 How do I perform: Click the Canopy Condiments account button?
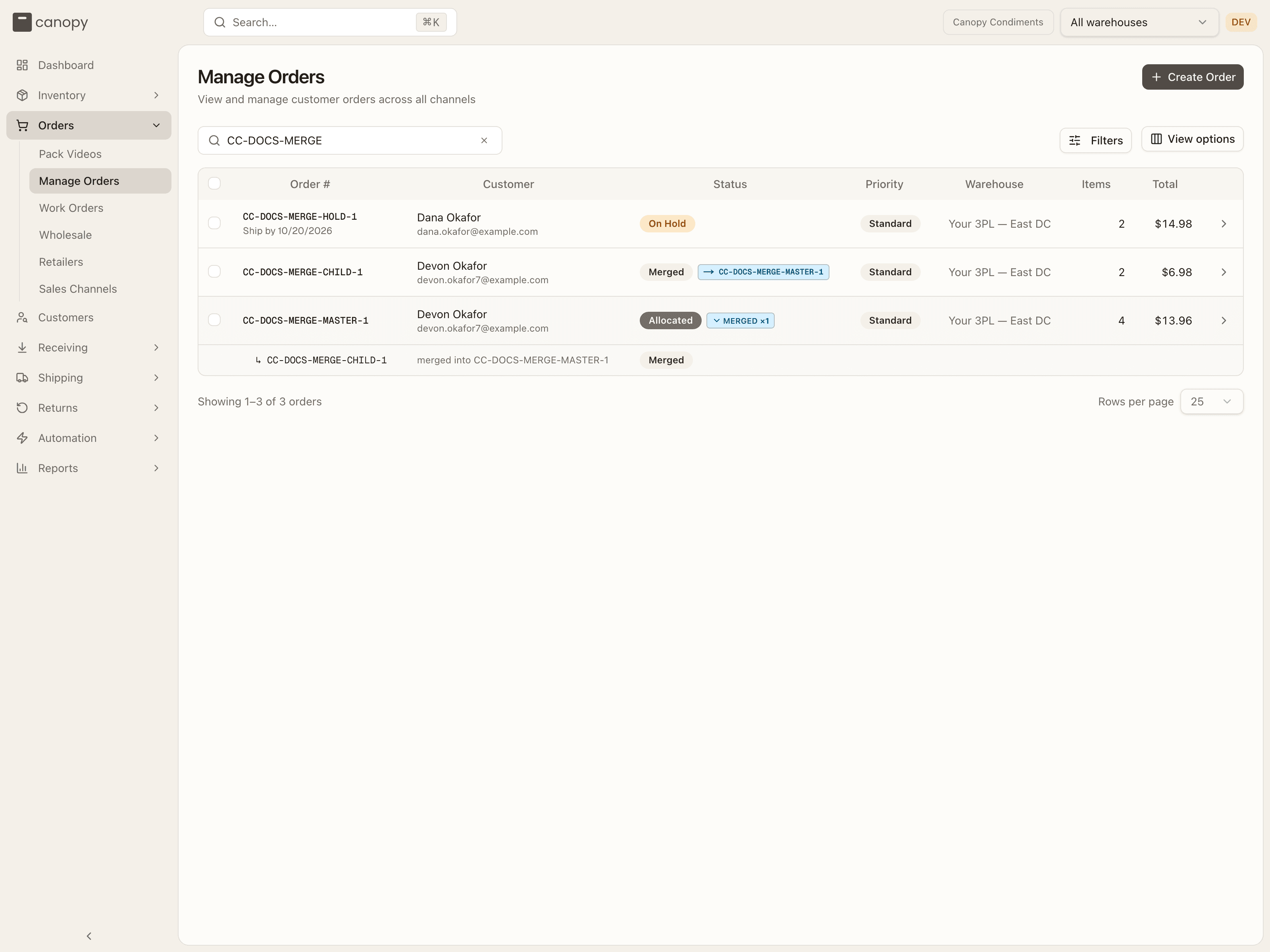coord(998,22)
